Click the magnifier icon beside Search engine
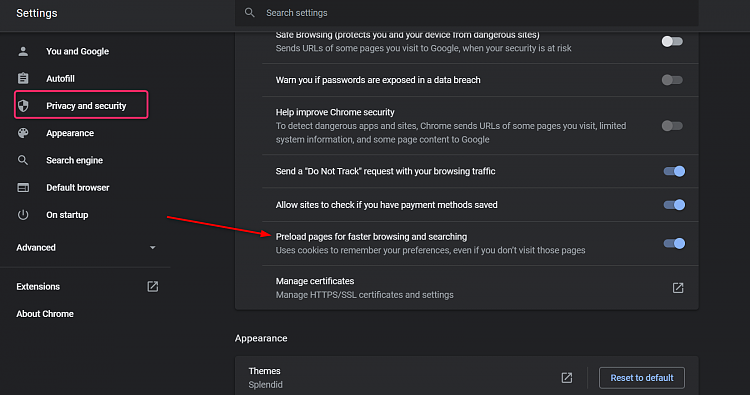Viewport: 750px width, 395px height. tap(23, 160)
